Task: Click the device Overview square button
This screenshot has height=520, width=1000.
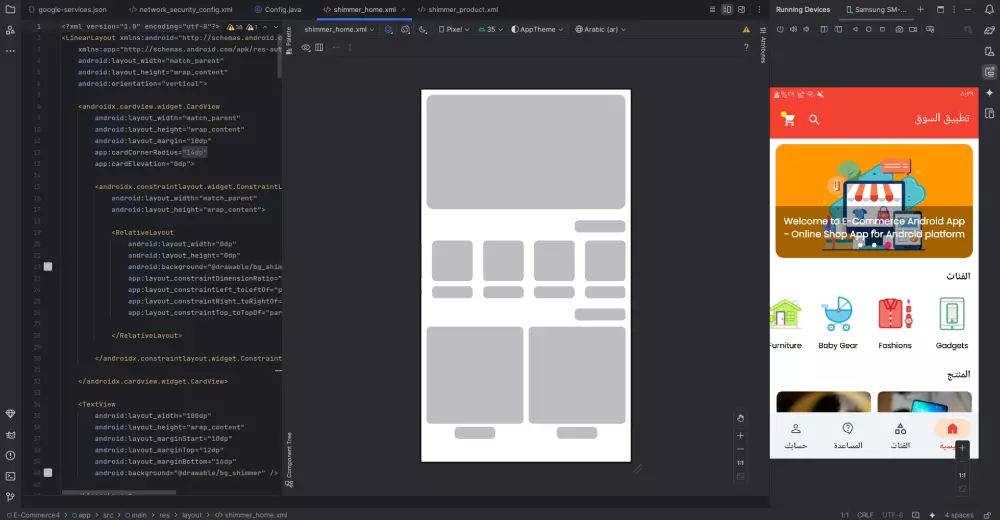Action: (883, 29)
